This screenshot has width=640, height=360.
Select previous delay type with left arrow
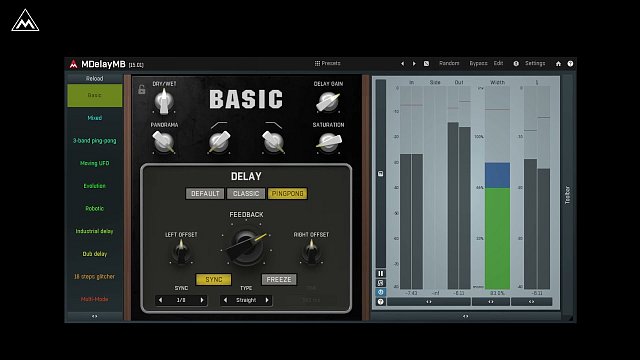[x=225, y=300]
